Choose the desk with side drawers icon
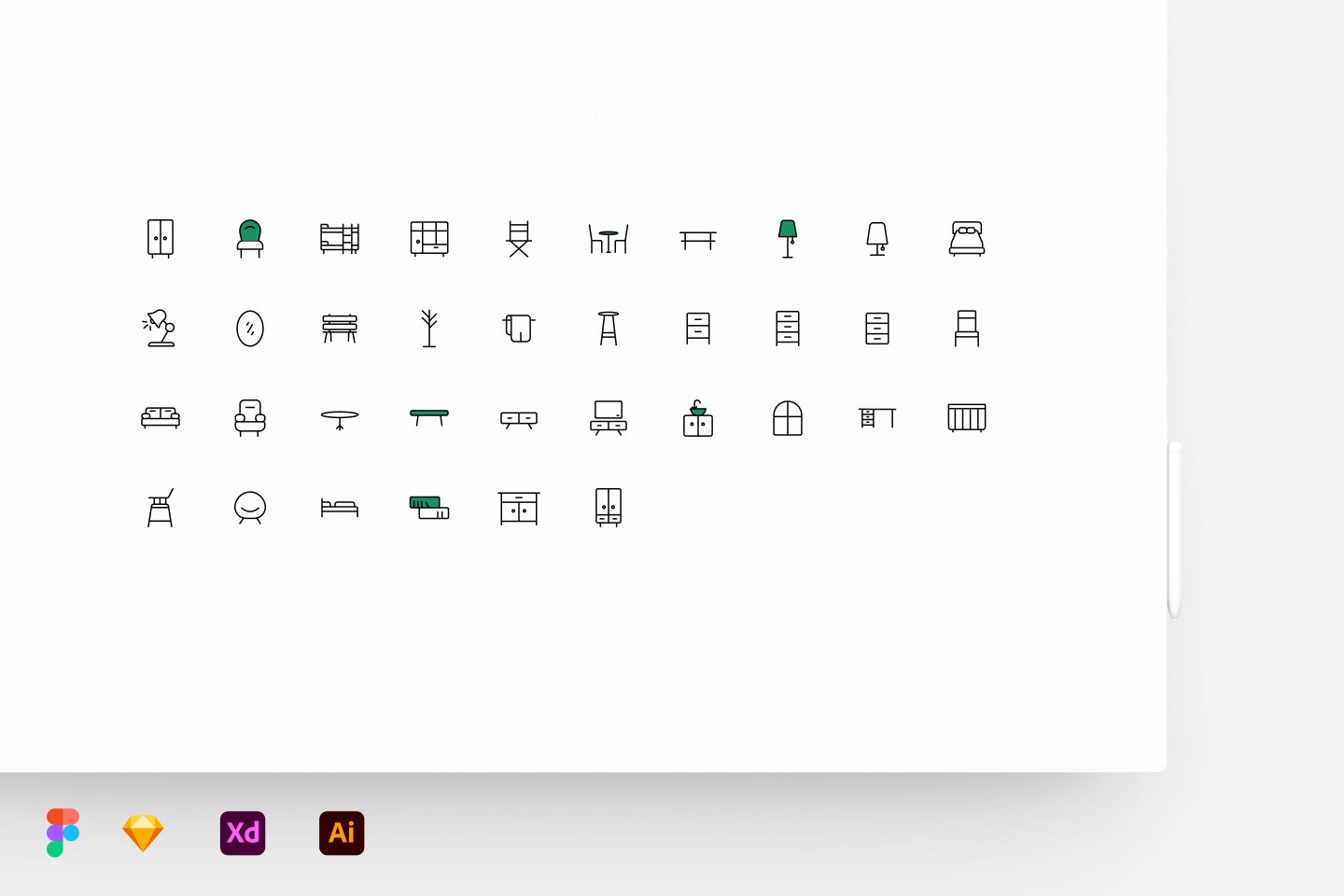This screenshot has width=1344, height=896. [877, 417]
